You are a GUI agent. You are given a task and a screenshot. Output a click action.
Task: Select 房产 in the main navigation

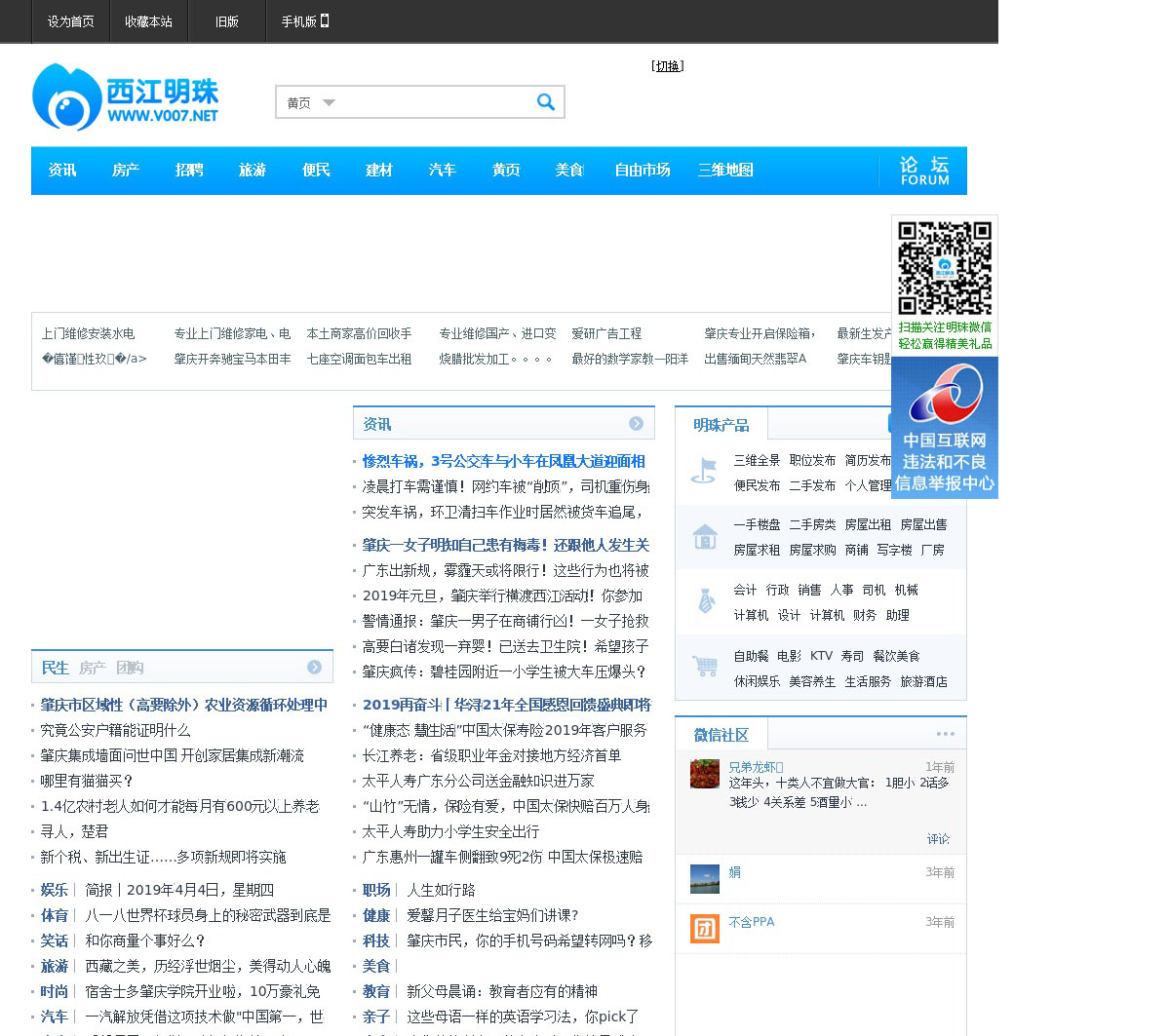126,171
